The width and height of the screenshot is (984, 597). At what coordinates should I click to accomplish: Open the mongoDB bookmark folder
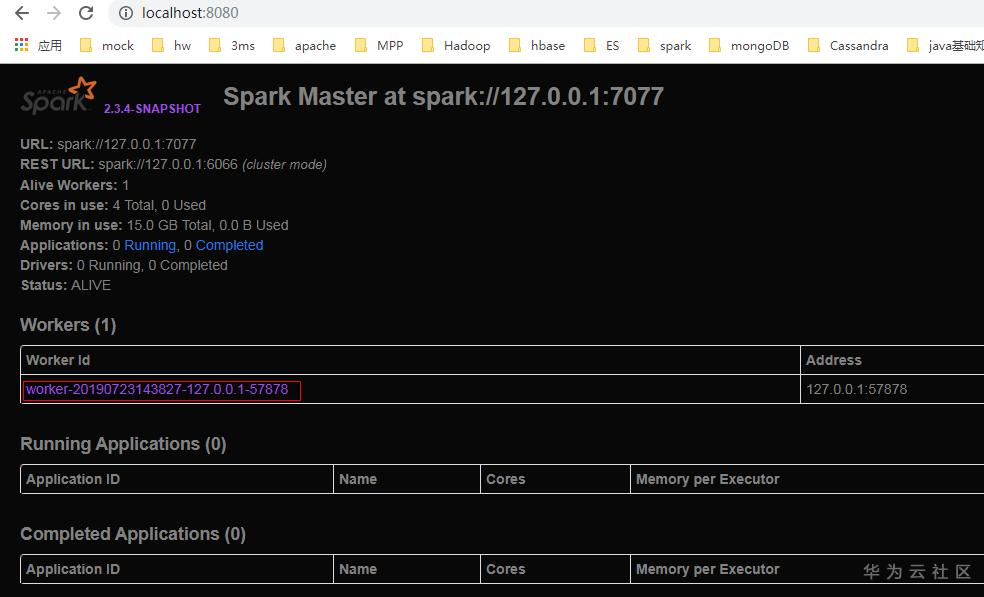pos(749,45)
